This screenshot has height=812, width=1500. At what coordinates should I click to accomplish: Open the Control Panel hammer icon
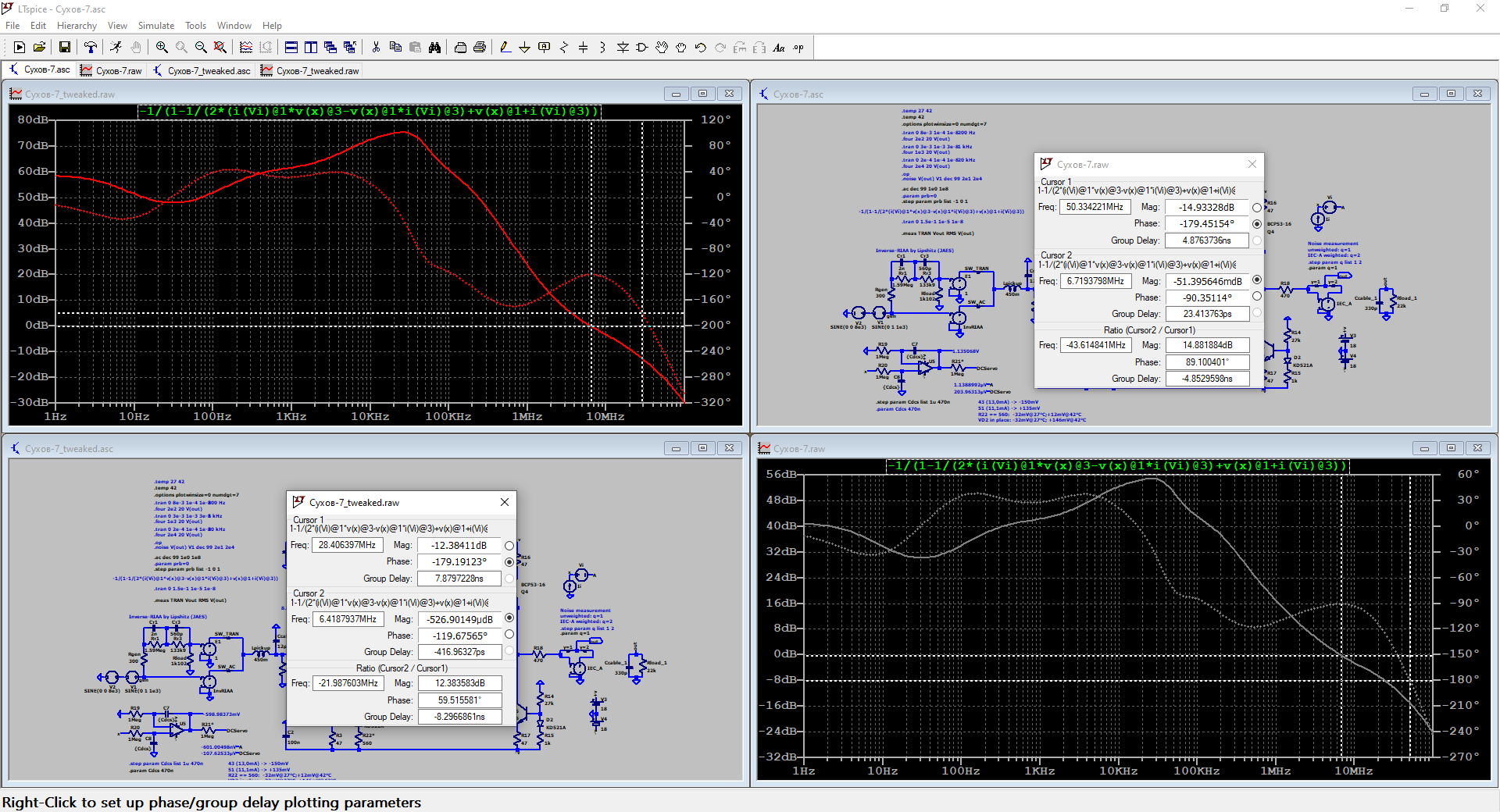(91, 48)
